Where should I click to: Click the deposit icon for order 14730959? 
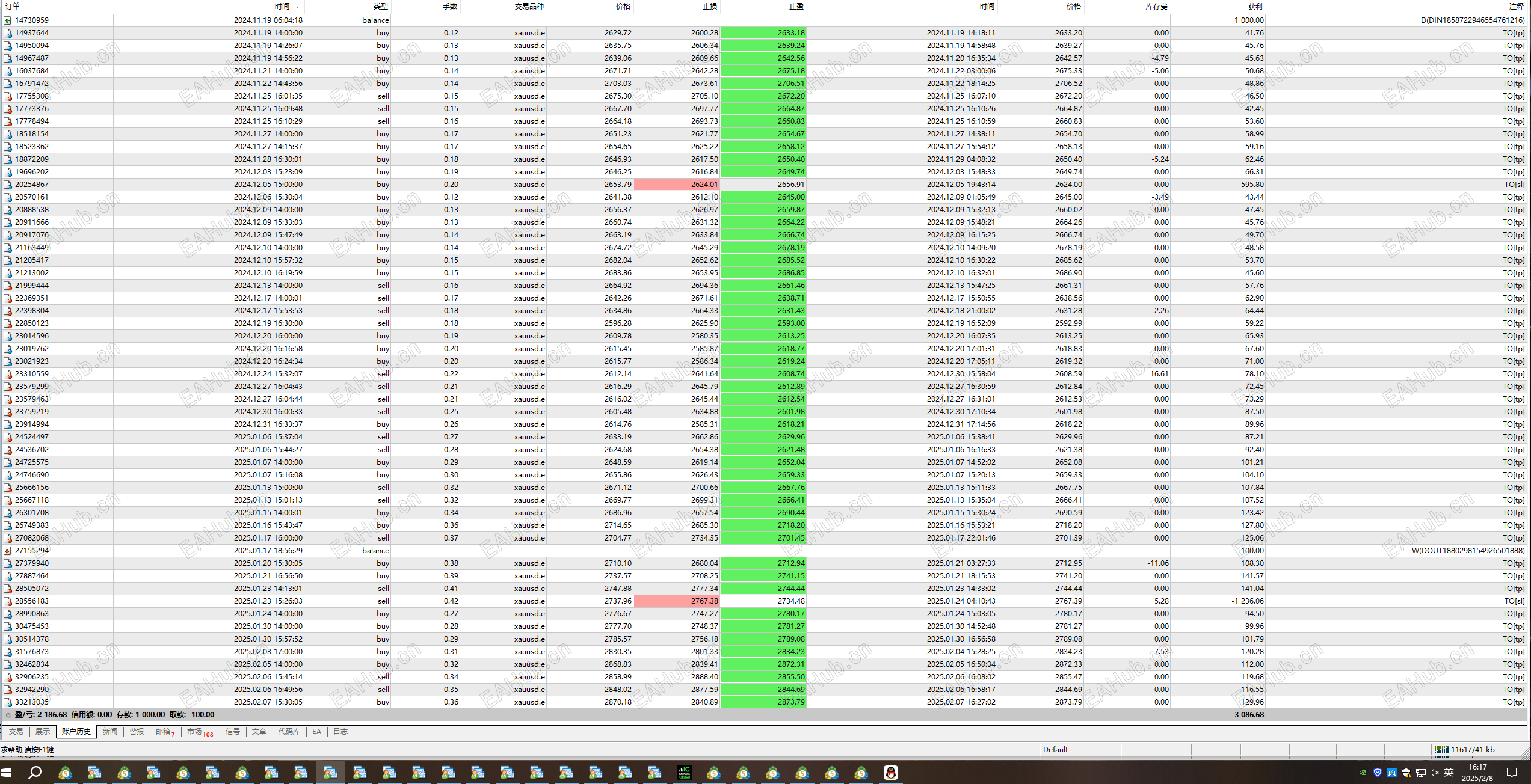click(x=7, y=20)
